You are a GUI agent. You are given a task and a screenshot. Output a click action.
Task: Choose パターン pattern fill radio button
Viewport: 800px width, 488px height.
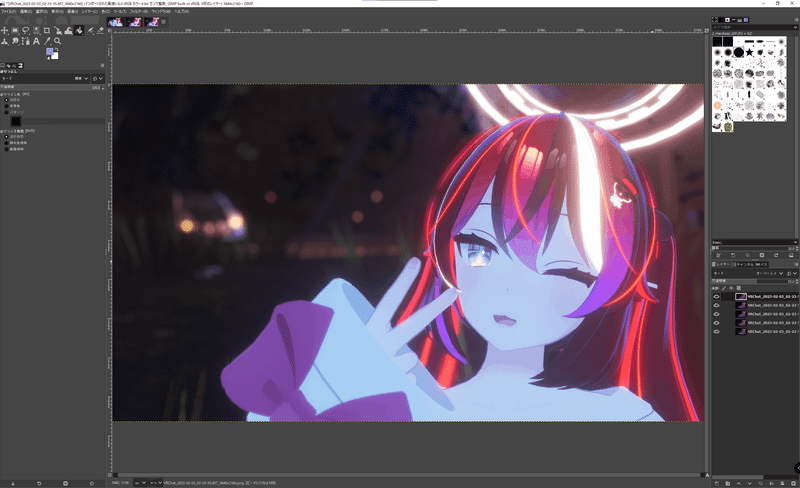point(6,112)
